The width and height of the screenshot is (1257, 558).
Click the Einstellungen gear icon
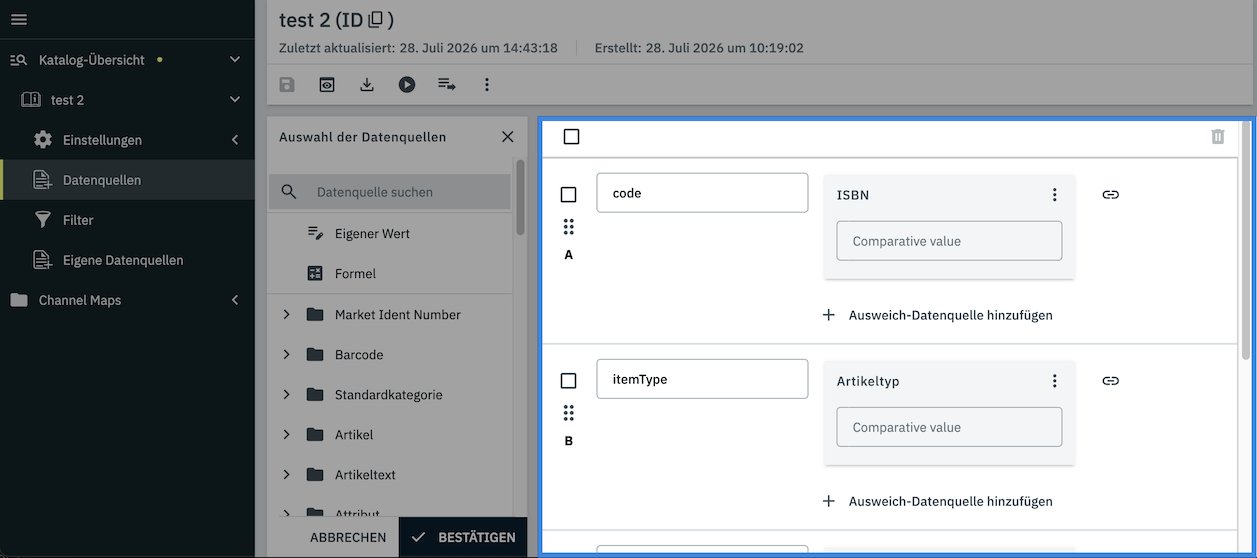click(x=42, y=140)
